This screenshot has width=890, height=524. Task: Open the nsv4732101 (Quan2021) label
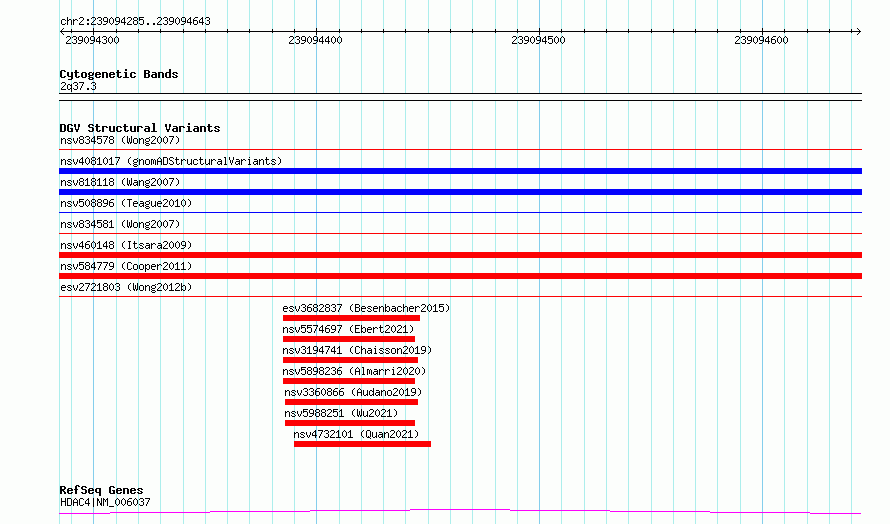pos(356,434)
